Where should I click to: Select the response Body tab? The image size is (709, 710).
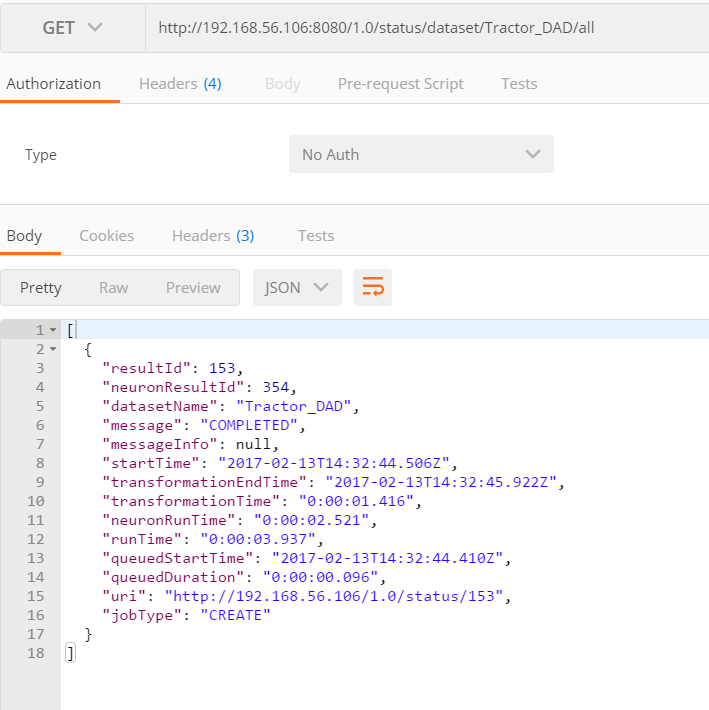(x=24, y=236)
